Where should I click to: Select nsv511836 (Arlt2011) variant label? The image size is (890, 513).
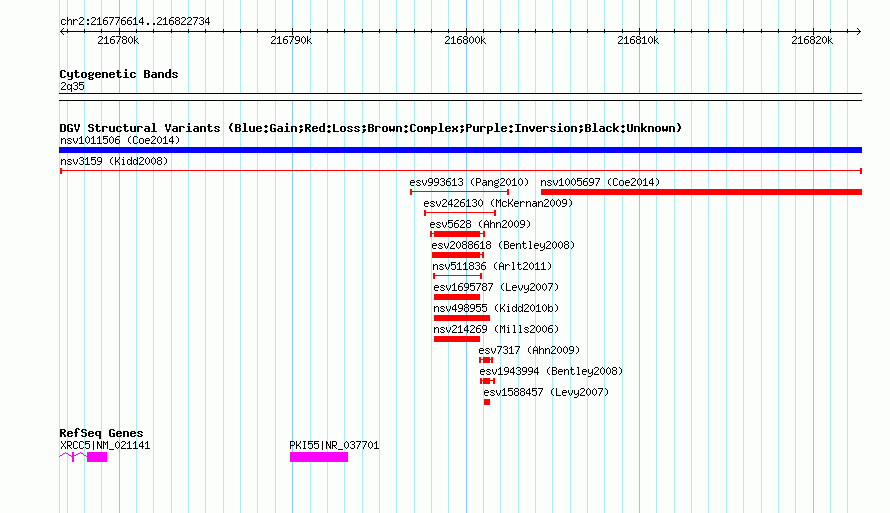click(492, 266)
